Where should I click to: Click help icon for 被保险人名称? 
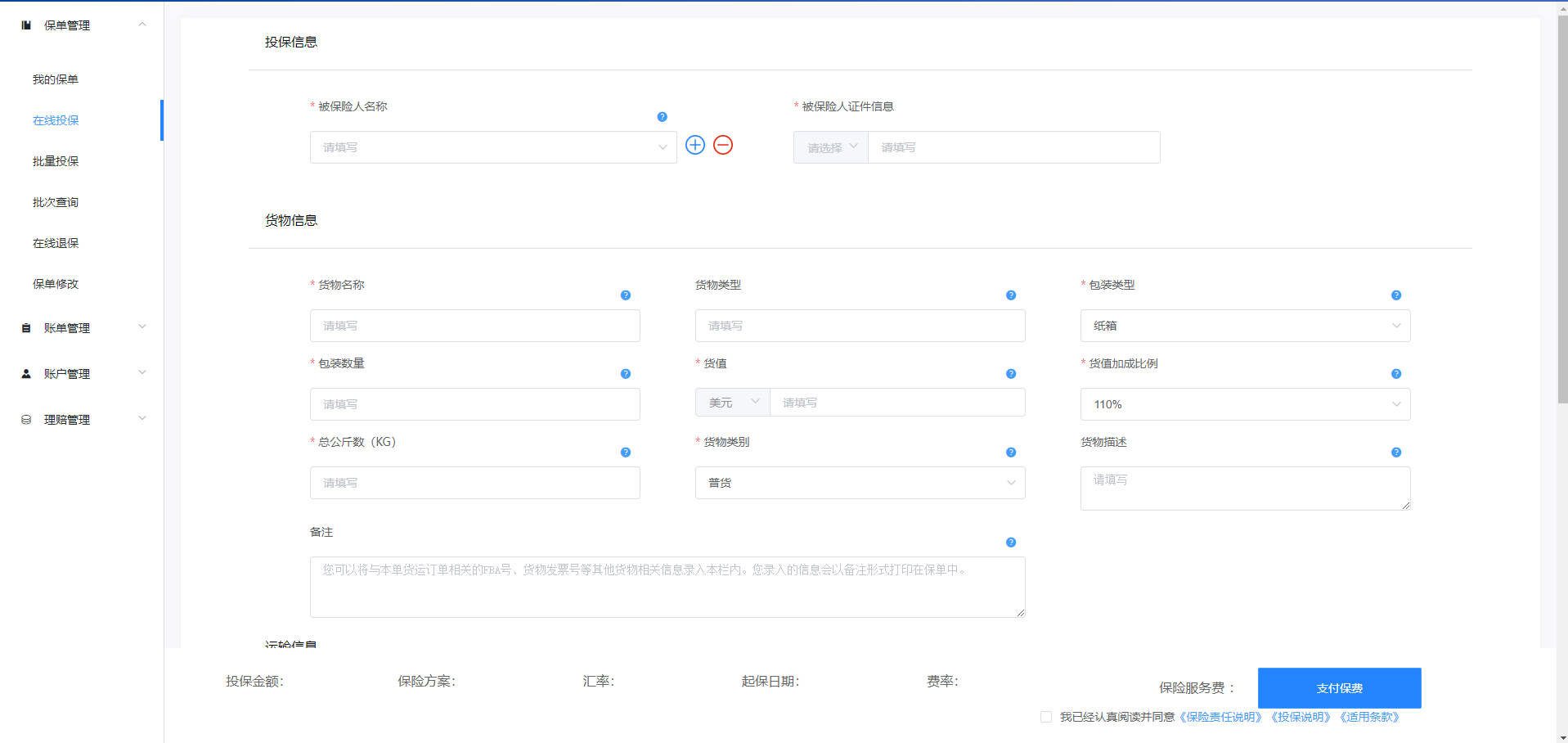[663, 117]
